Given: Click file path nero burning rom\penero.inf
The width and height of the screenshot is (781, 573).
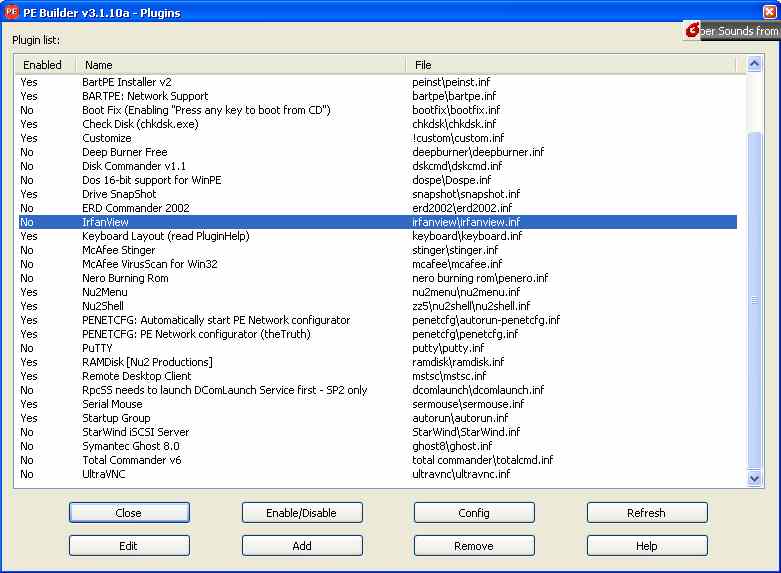Looking at the screenshot, I should tap(480, 278).
